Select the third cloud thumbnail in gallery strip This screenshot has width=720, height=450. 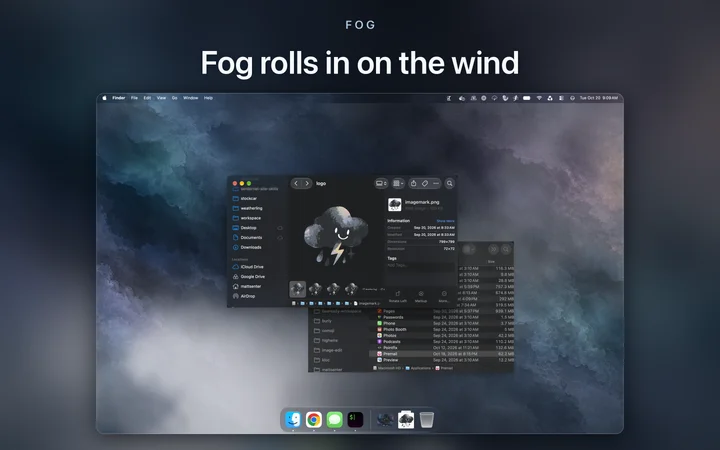[333, 289]
